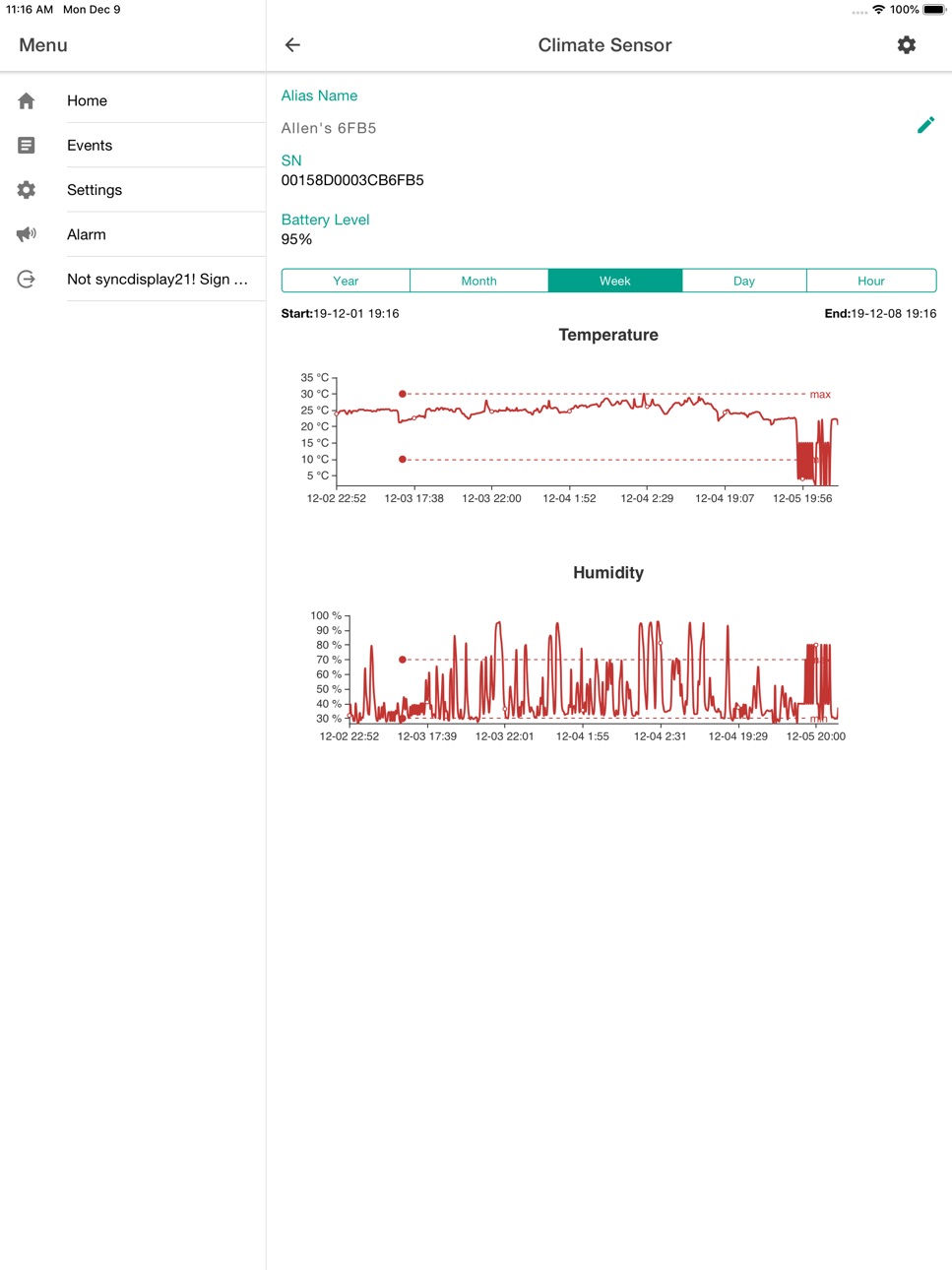Select serial number 00158D0003CB6FB5

(x=352, y=180)
